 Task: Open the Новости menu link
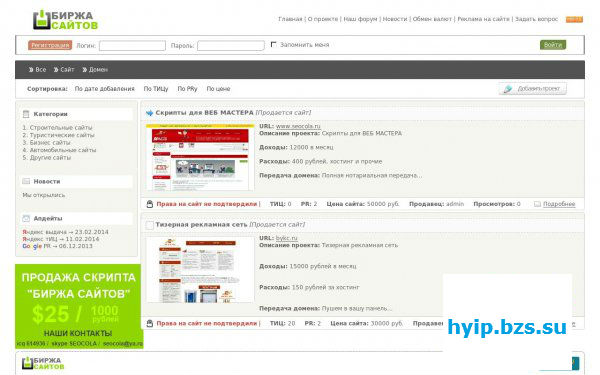(x=395, y=19)
